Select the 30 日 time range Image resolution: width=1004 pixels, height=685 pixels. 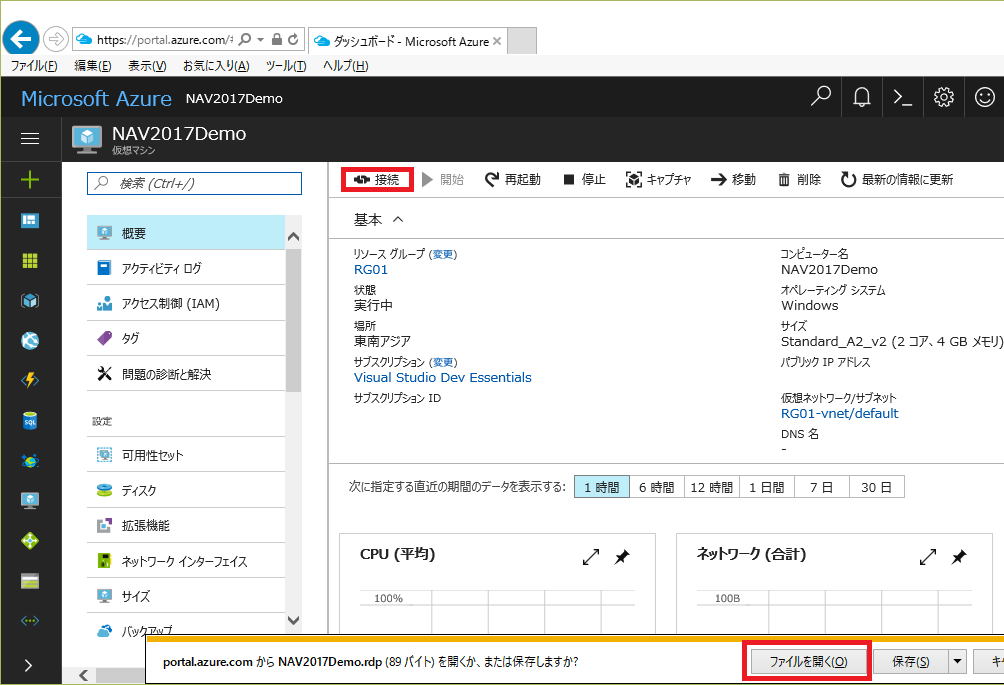click(877, 487)
